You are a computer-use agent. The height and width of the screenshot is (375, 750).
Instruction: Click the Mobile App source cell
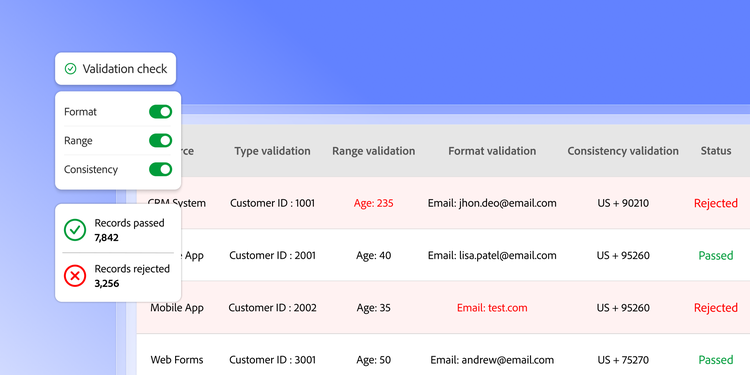[x=177, y=308]
